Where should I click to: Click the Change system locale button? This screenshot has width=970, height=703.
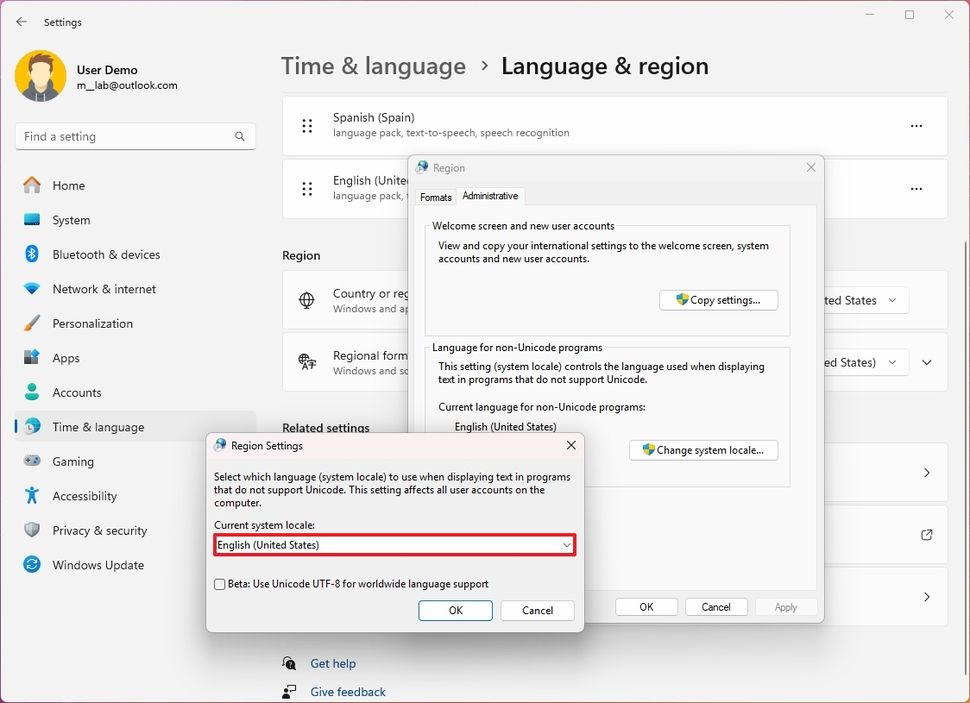(x=703, y=450)
